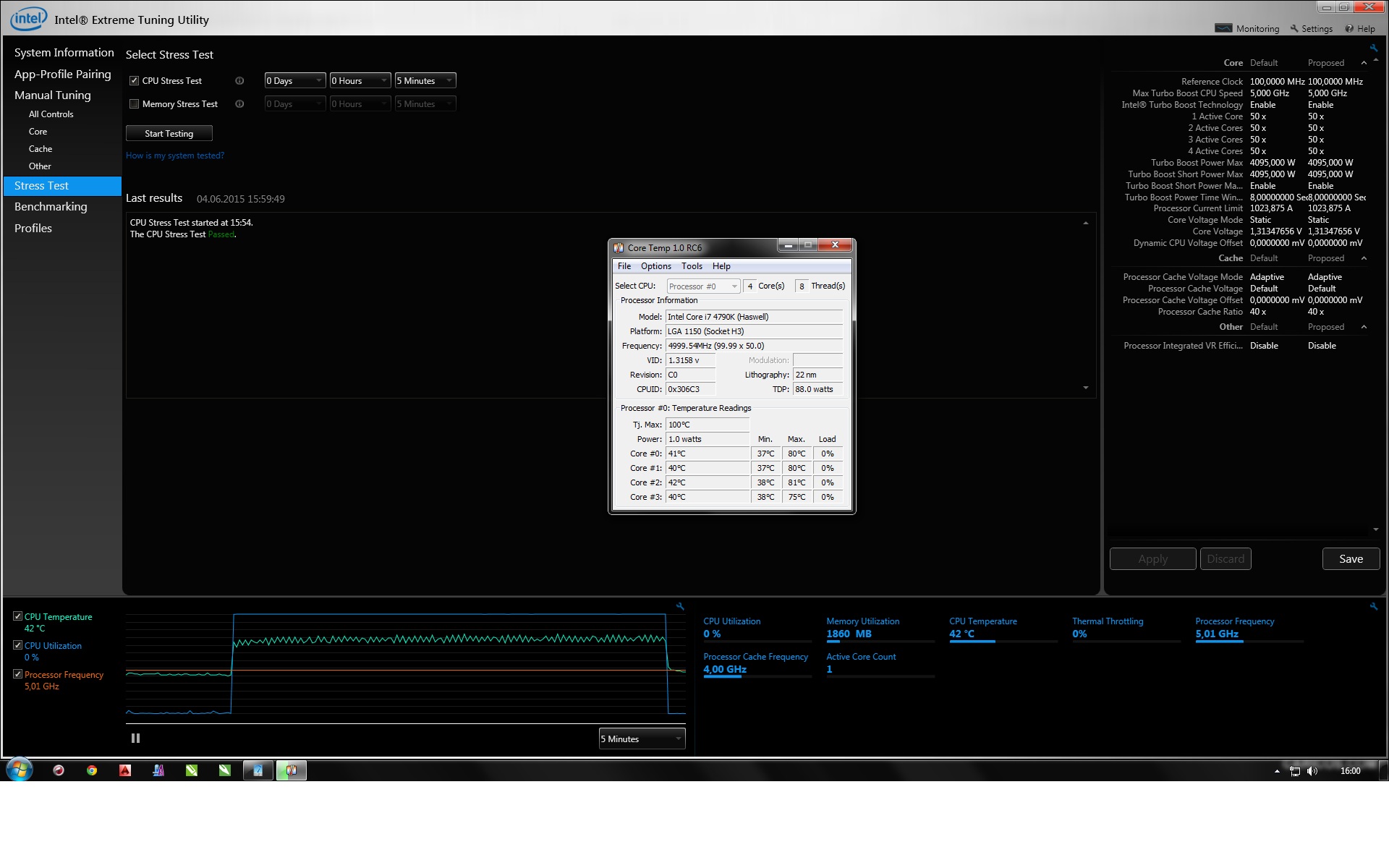Image resolution: width=1389 pixels, height=868 pixels.
Task: Collapse the Cache section chevron
Action: coord(1364,258)
